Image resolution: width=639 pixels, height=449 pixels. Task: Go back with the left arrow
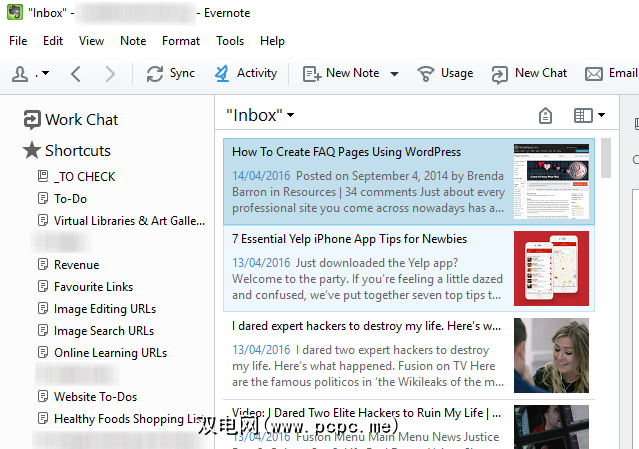tap(75, 74)
